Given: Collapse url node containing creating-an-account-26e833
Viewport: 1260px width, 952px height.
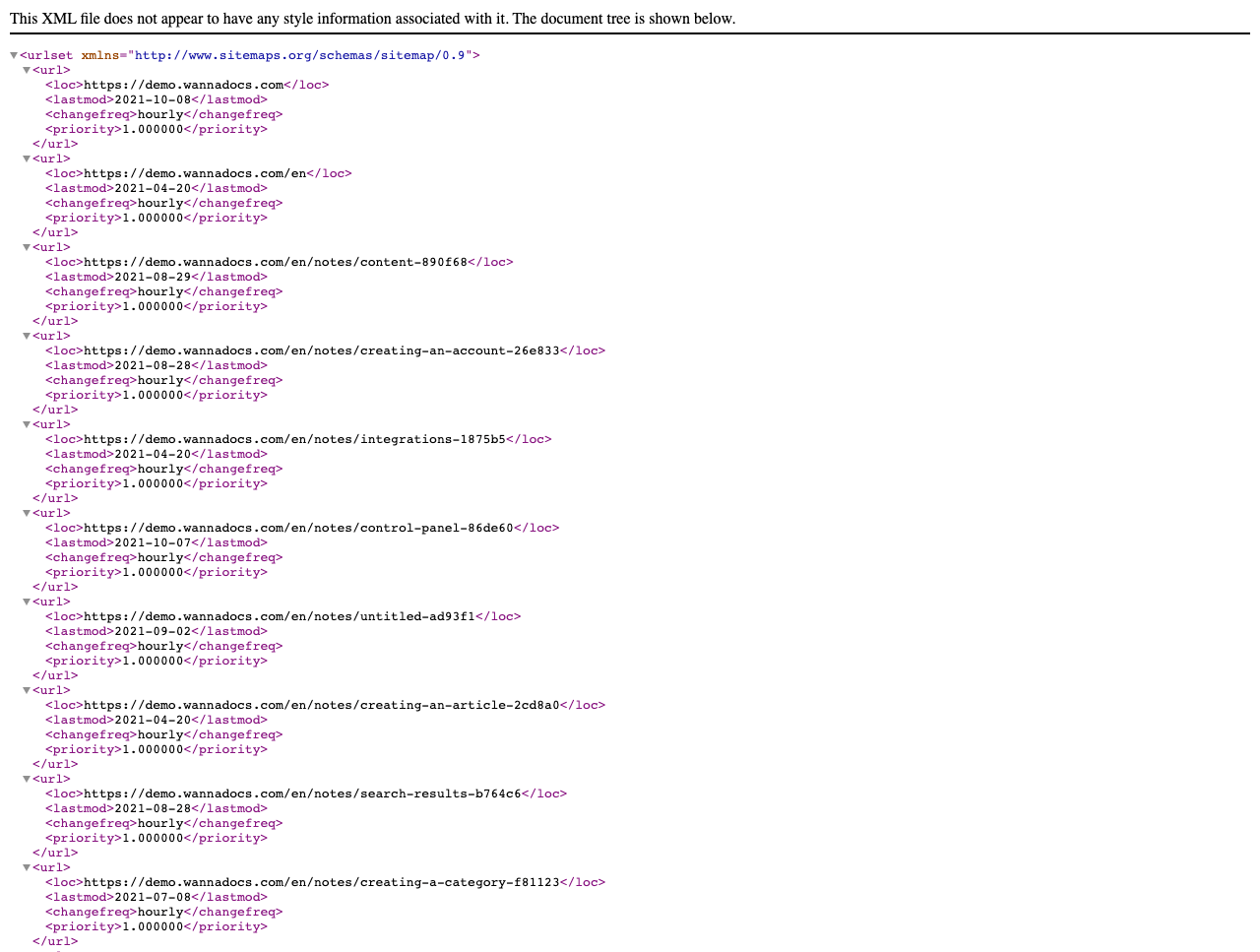Looking at the screenshot, I should point(27,337).
